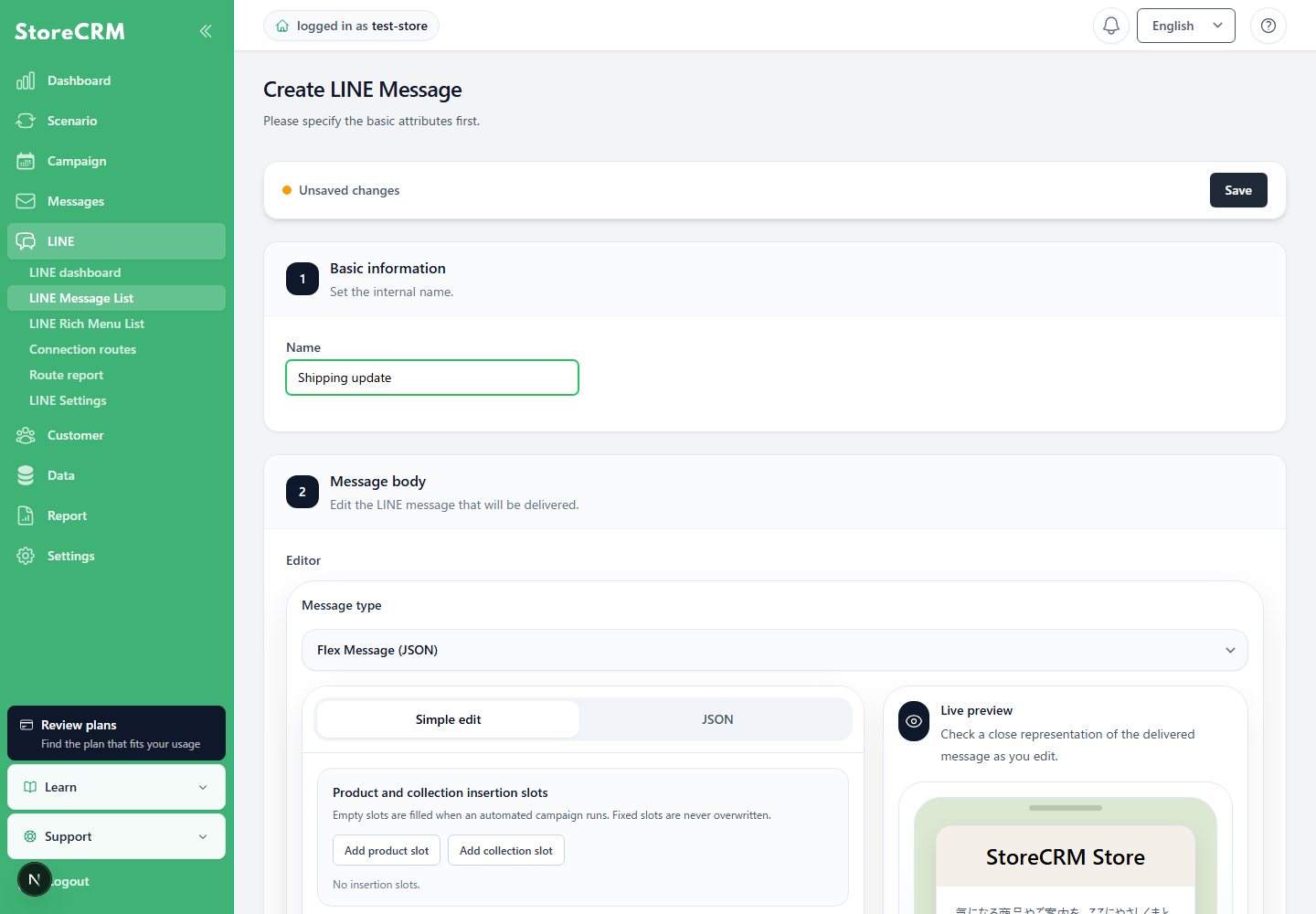Open the Flex Message (JSON) type dropdown
Image resolution: width=1316 pixels, height=914 pixels.
(x=775, y=650)
